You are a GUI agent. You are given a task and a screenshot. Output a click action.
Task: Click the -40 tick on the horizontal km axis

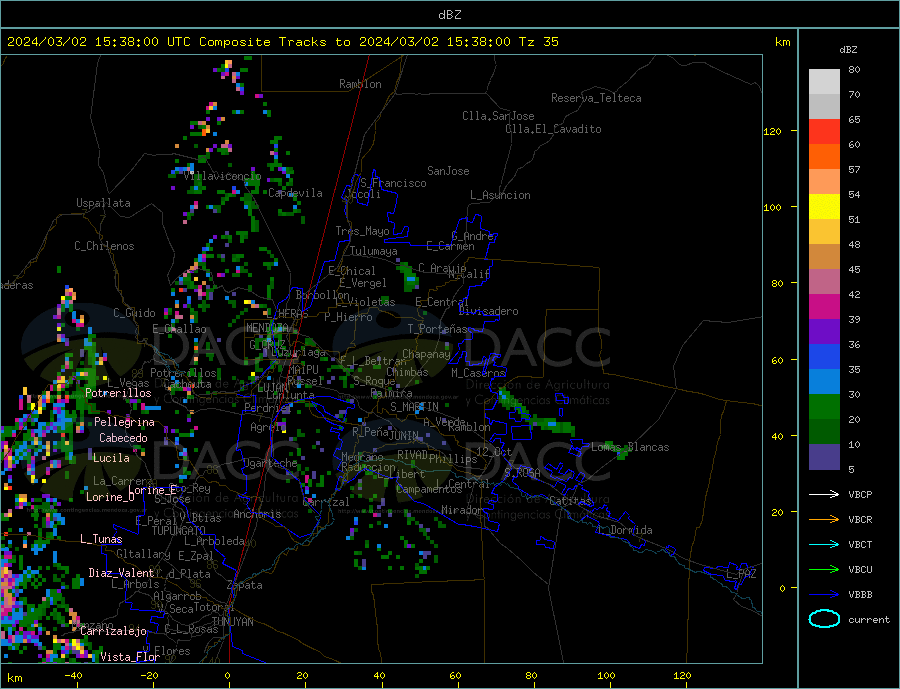click(x=73, y=675)
